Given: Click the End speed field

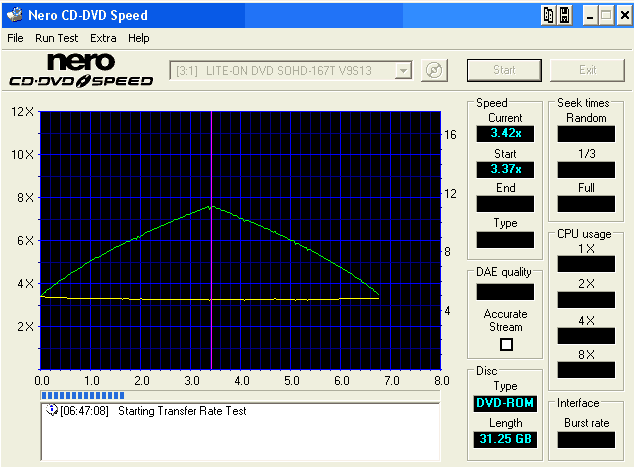Looking at the screenshot, I should 505,204.
